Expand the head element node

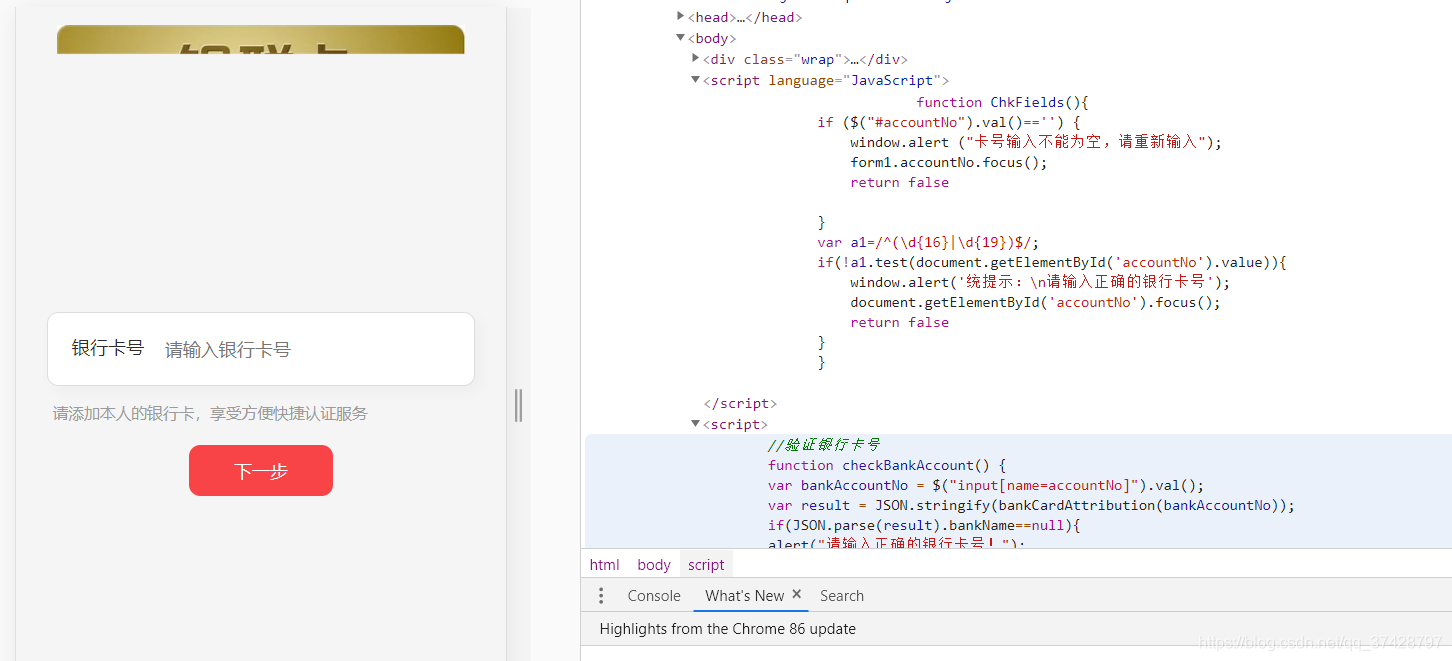[681, 16]
